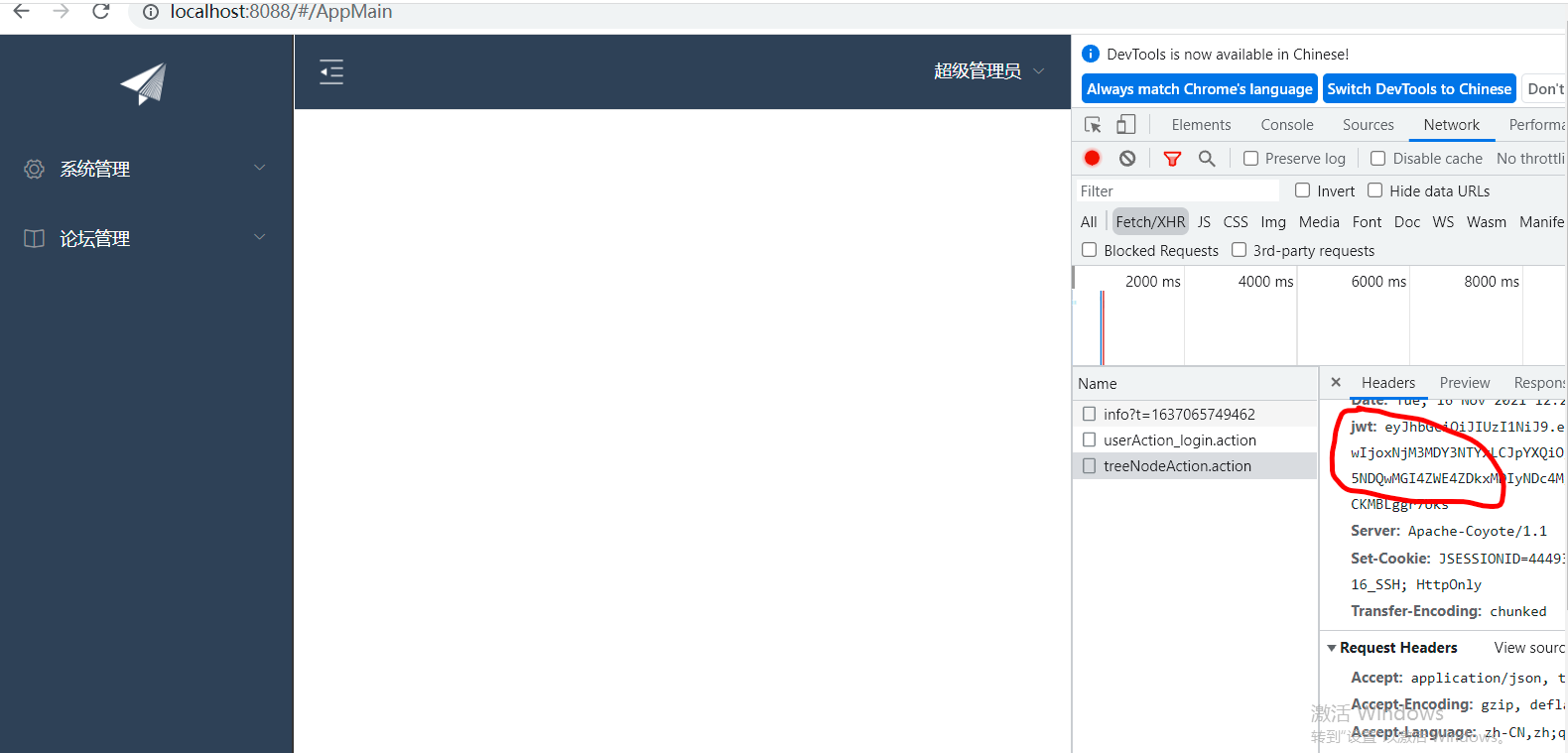Viewport: 1568px width, 753px height.
Task: Activate the DevTools inspect element picker
Action: pos(1093,125)
